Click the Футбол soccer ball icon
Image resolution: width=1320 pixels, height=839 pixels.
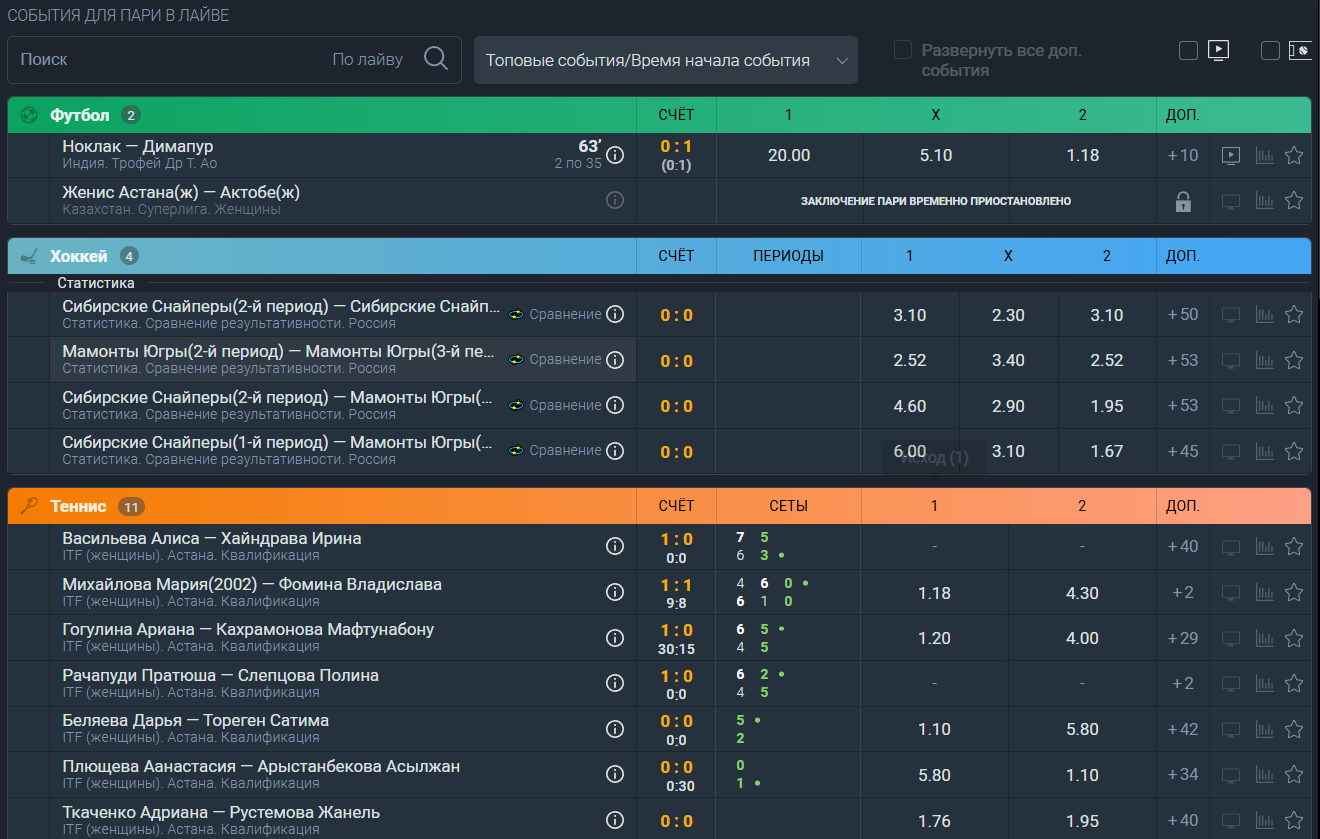point(29,115)
